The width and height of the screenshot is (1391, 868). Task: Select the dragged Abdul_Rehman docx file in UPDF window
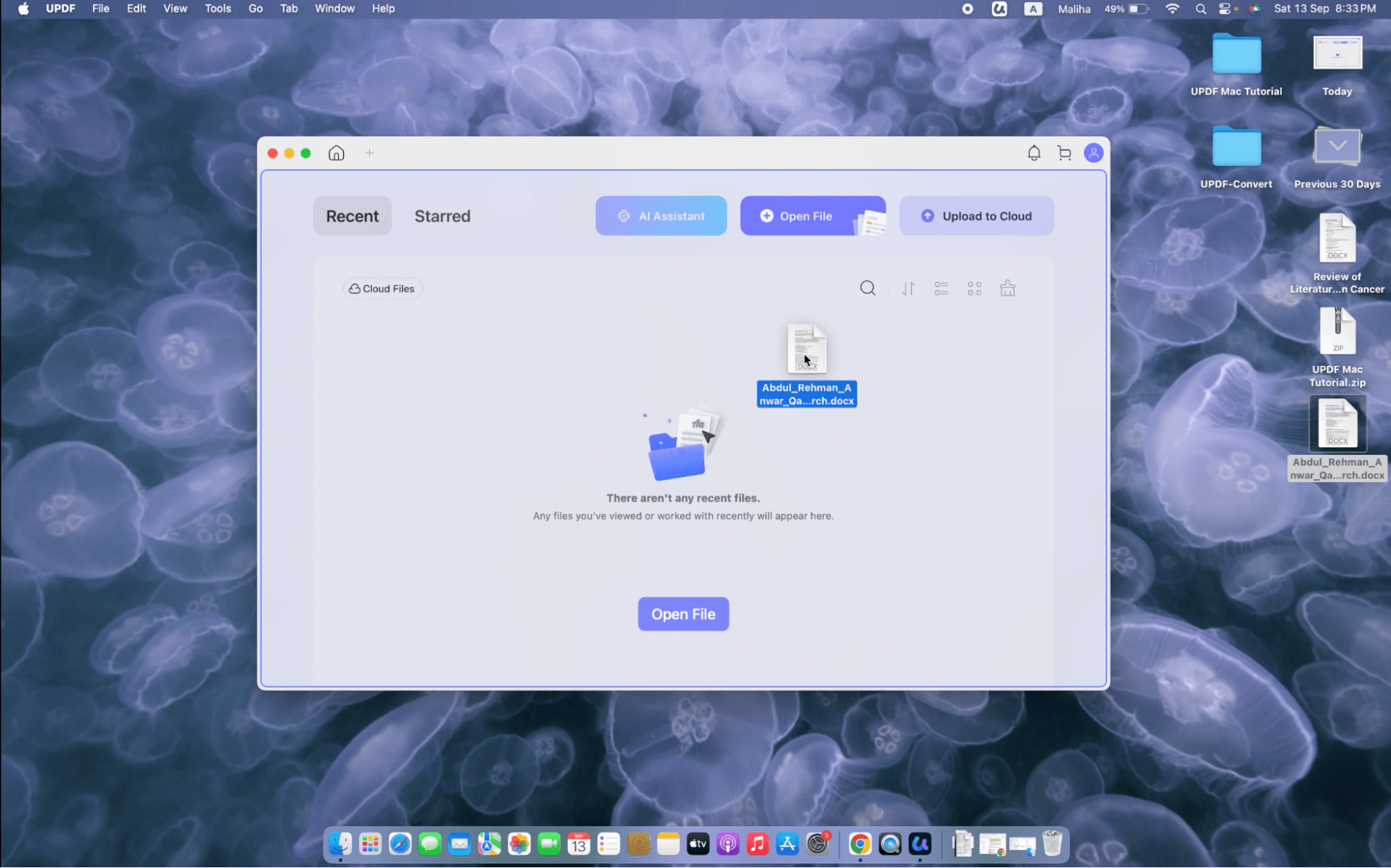[806, 366]
